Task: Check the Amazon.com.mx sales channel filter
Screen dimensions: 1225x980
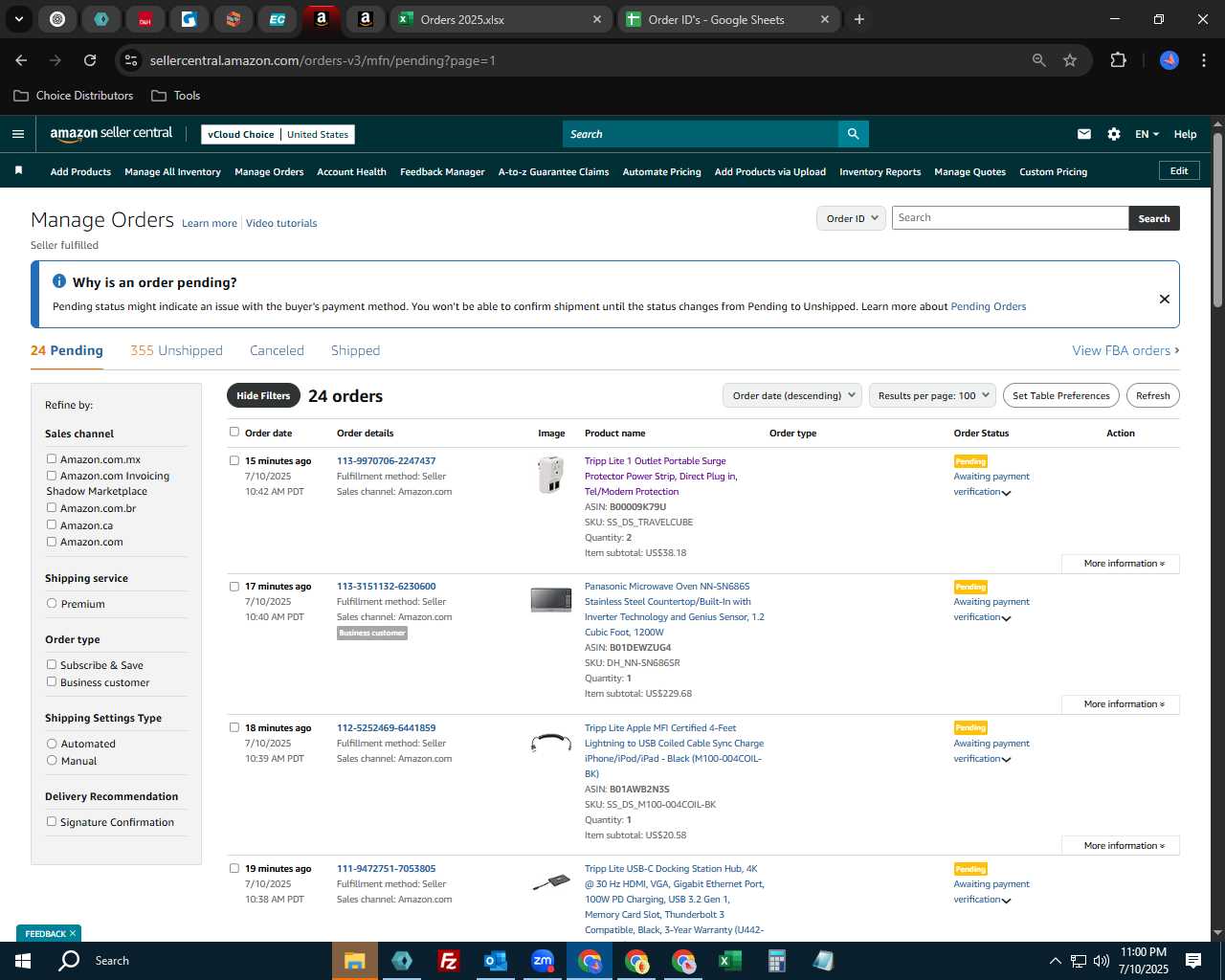Action: tap(52, 459)
